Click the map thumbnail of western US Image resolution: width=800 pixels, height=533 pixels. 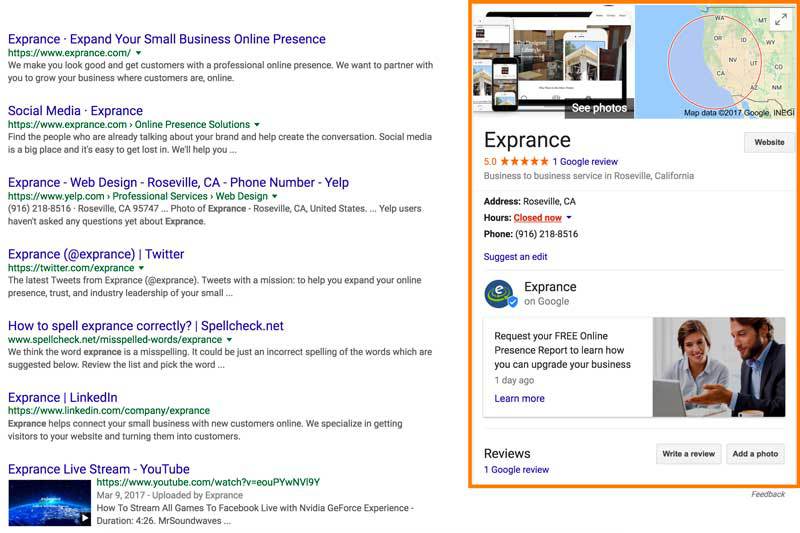714,62
